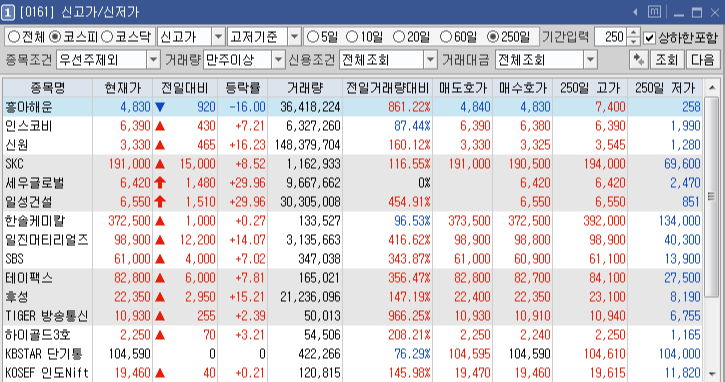Click the window number 1 icon in title bar

[8, 12]
